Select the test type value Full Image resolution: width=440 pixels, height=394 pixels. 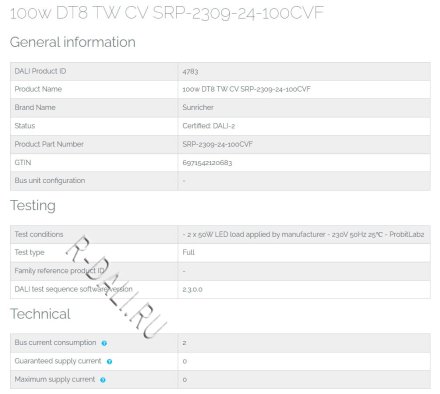tap(188, 252)
